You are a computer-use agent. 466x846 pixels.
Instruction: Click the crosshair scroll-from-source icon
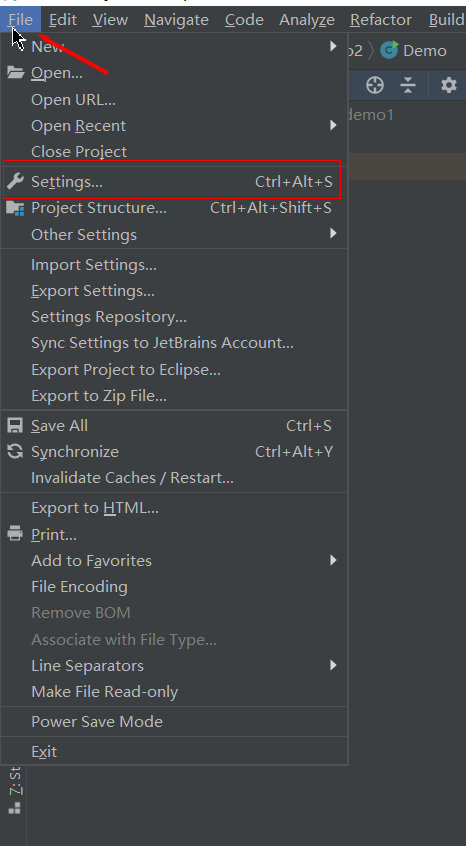374,85
